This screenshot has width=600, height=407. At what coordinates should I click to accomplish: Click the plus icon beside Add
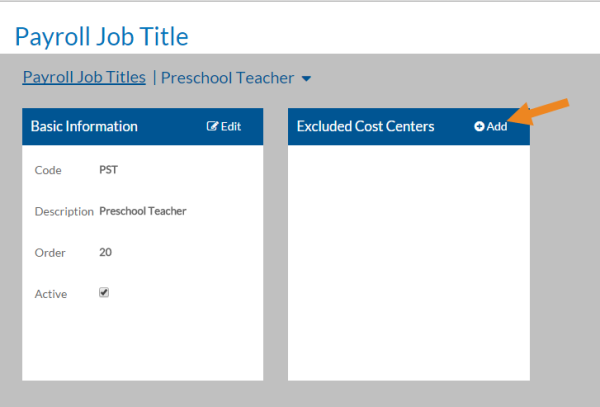click(479, 127)
